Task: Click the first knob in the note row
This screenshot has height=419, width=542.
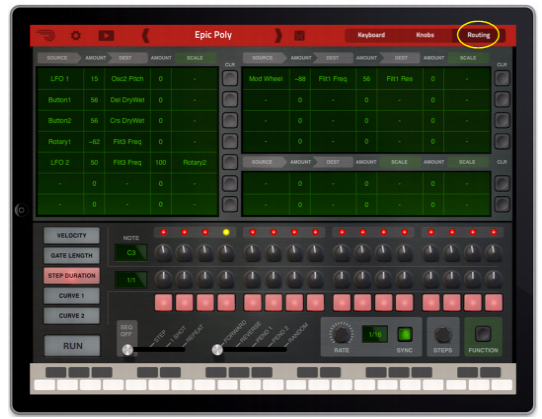Action: tap(163, 253)
